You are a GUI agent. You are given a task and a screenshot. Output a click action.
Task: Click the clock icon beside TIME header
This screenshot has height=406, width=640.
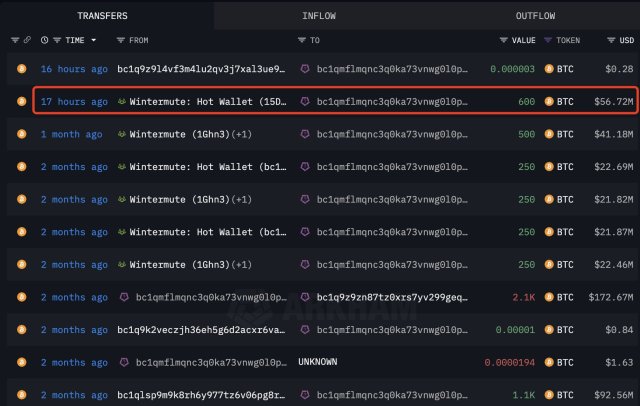pyautogui.click(x=45, y=40)
